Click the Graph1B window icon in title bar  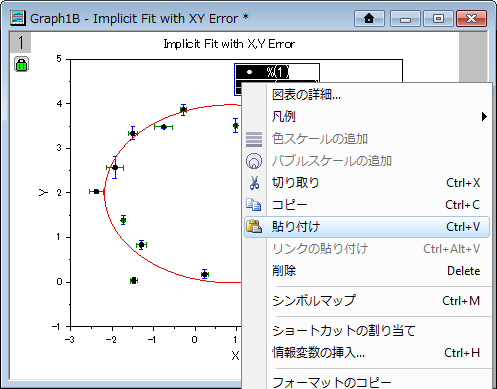coord(18,18)
